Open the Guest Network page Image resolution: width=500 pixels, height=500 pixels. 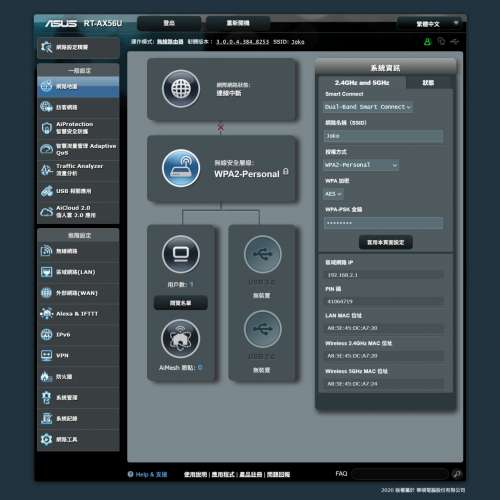78,107
